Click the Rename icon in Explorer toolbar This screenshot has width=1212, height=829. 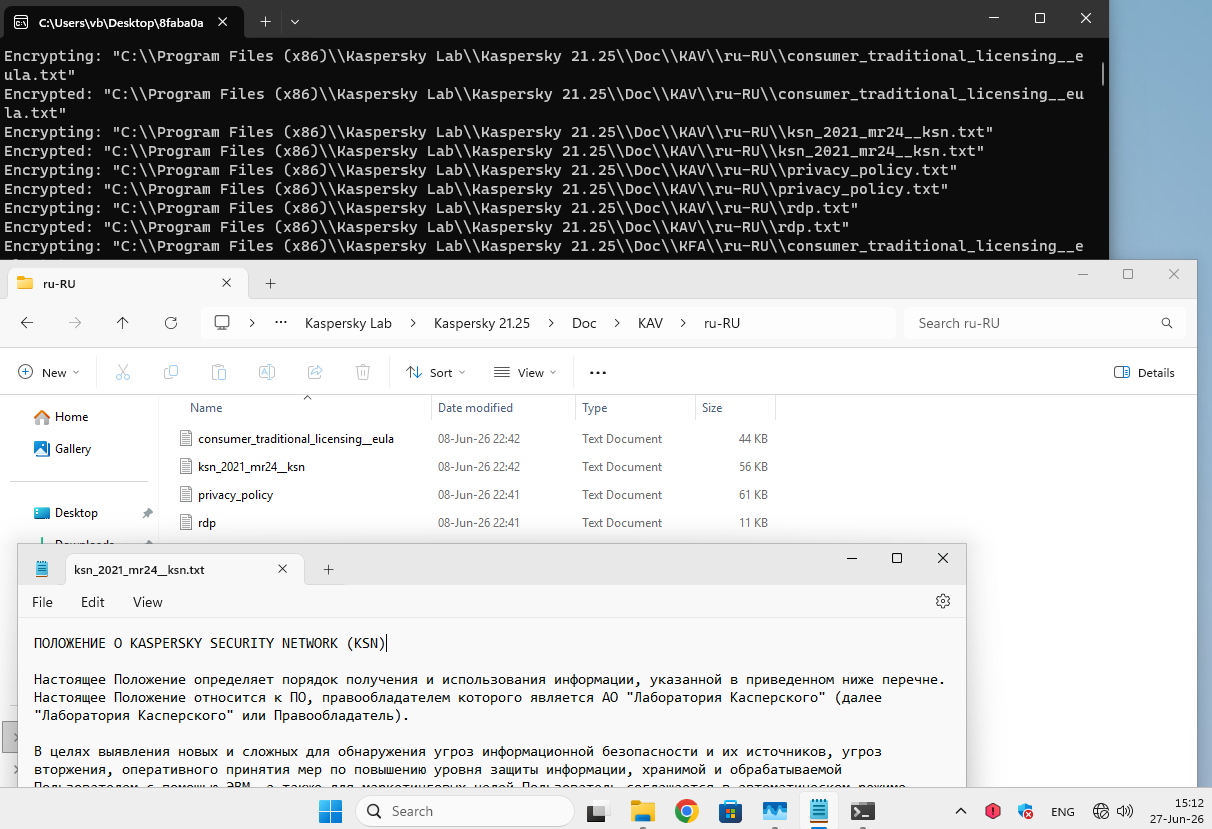(x=267, y=372)
